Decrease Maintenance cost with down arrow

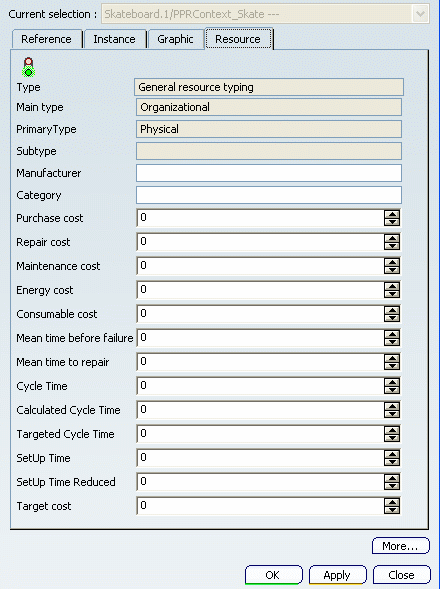tap(392, 270)
